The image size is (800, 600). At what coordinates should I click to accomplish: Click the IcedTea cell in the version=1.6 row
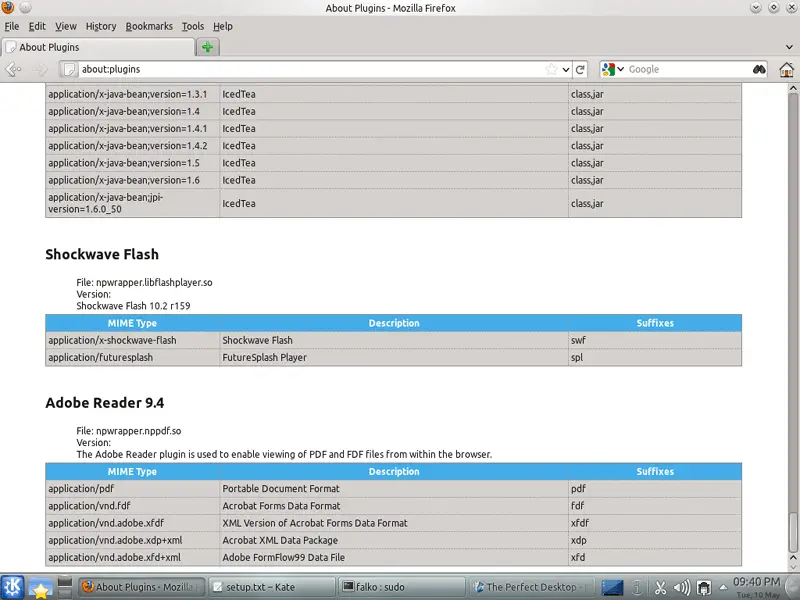[394, 180]
